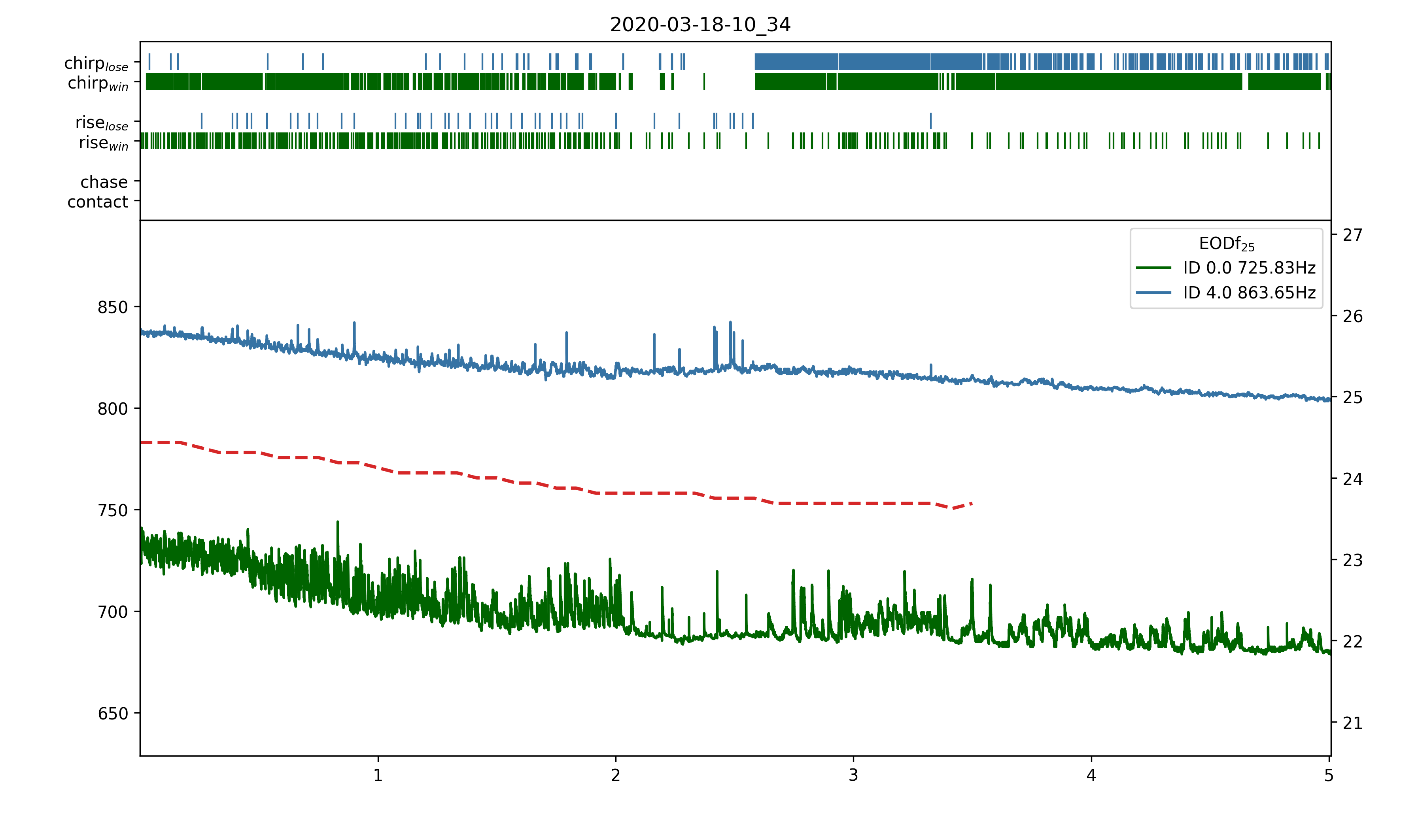
Task: Click the rise lose row label
Action: [x=102, y=122]
